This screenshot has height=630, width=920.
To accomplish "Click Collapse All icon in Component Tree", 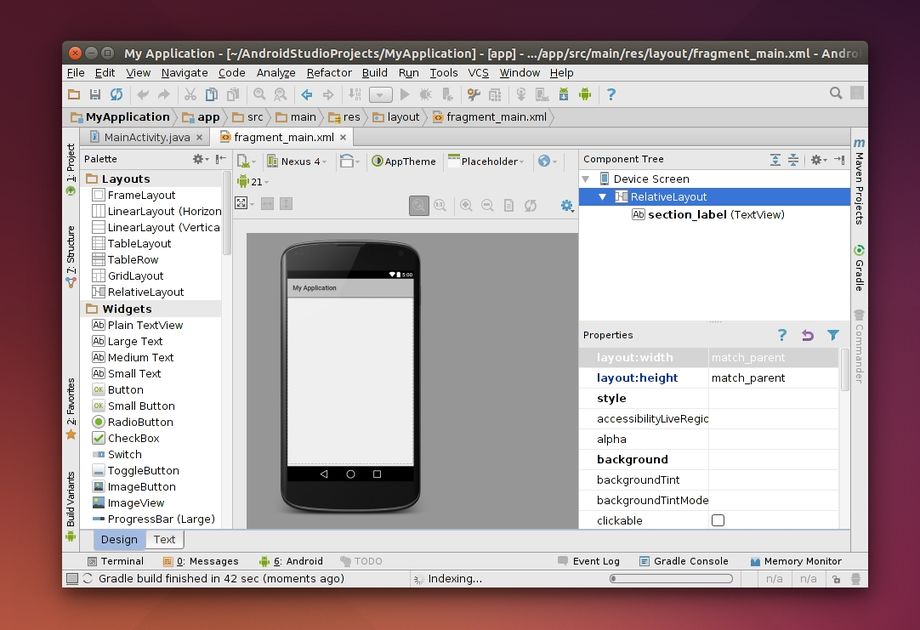I will pyautogui.click(x=793, y=160).
